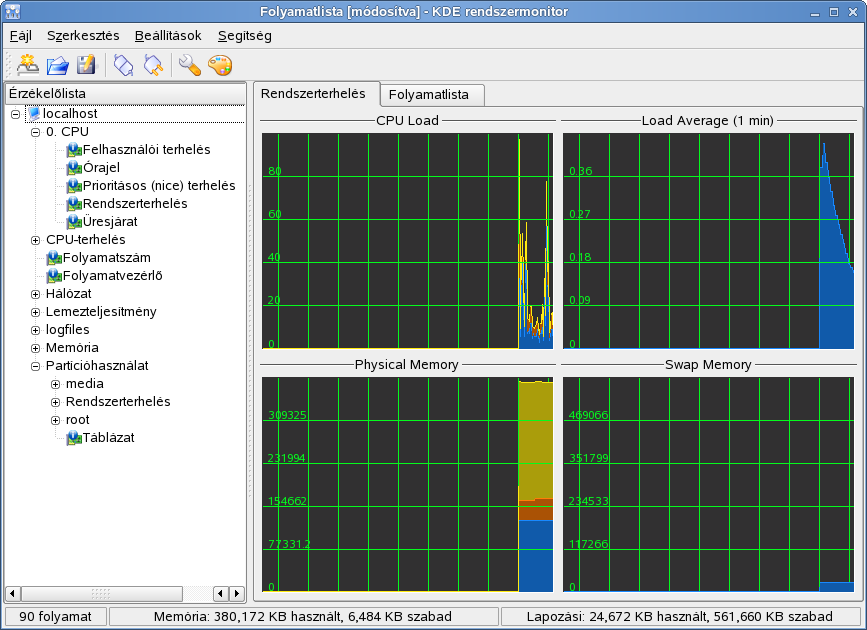Collapse the 0. CPU node
Viewport: 867px width, 630px height.
35,132
